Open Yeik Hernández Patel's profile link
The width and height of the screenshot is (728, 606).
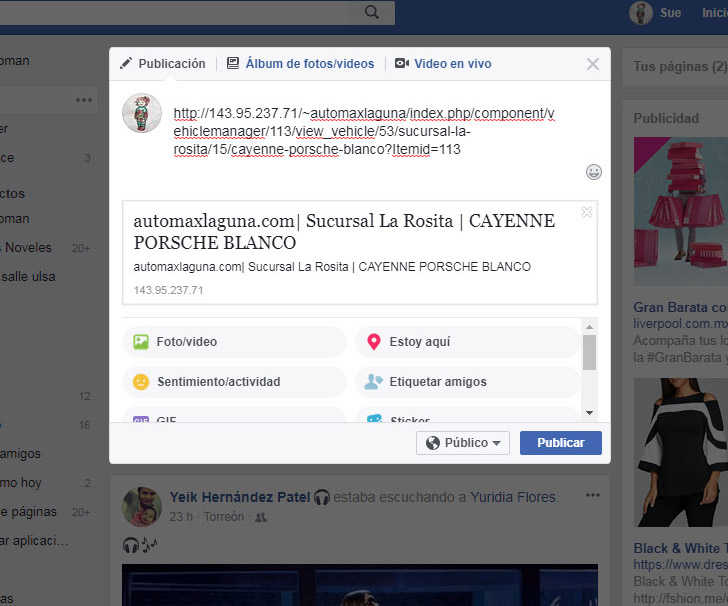coord(240,497)
